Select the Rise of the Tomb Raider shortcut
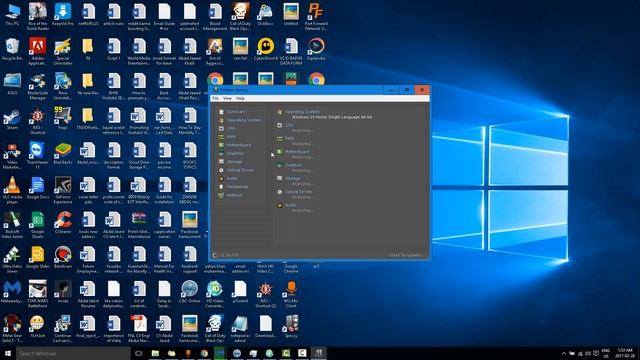Viewport: 640px width, 360px height. [x=38, y=16]
